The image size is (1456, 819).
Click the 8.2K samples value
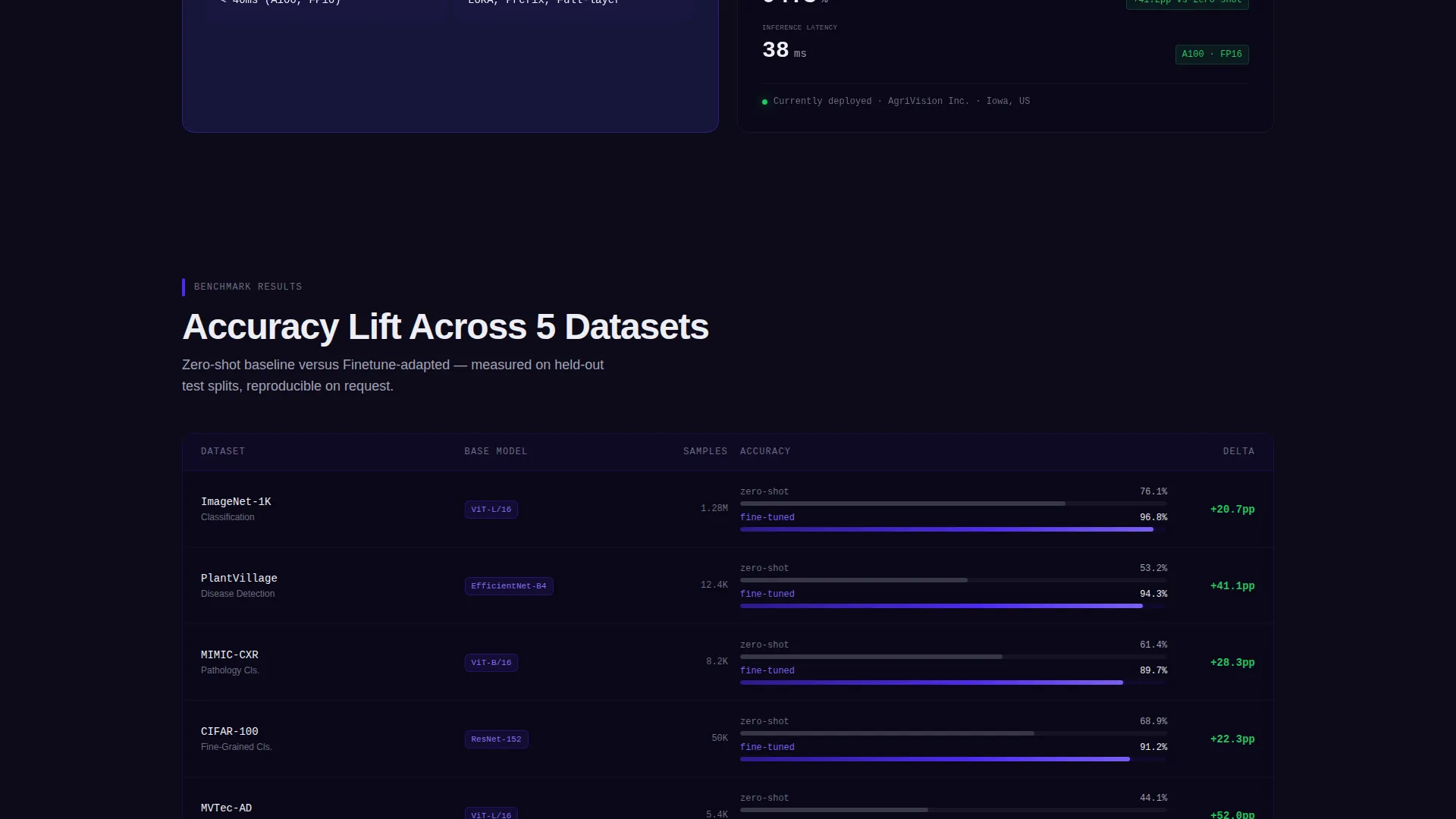[717, 662]
